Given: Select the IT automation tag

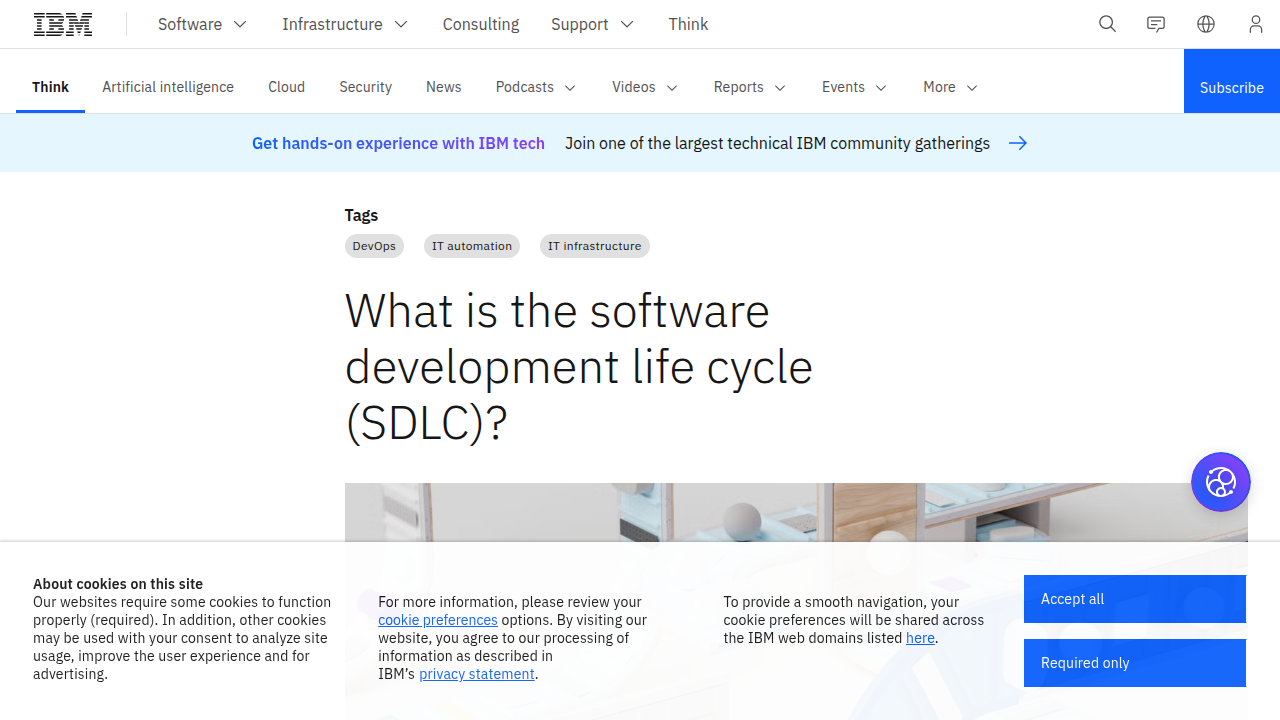Looking at the screenshot, I should pyautogui.click(x=472, y=246).
